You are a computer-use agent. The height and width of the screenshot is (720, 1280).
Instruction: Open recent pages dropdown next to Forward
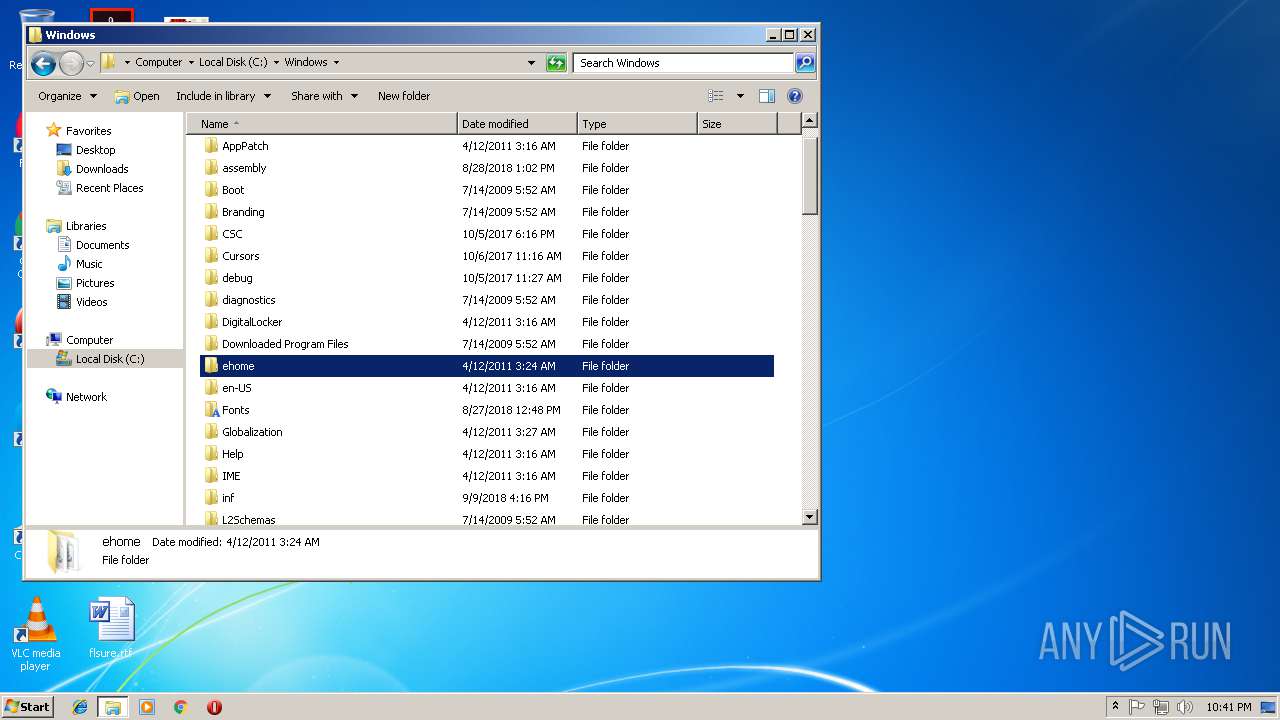coord(91,64)
